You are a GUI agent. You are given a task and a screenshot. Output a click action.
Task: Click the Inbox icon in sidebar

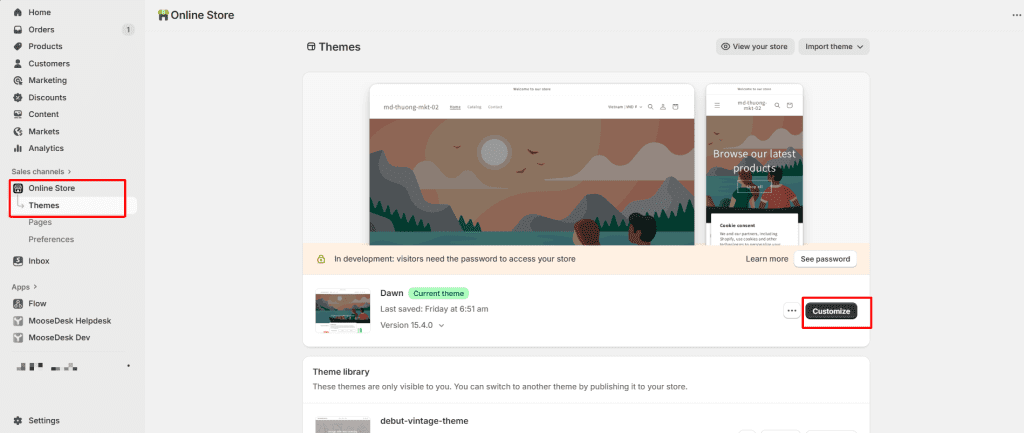tap(18, 261)
